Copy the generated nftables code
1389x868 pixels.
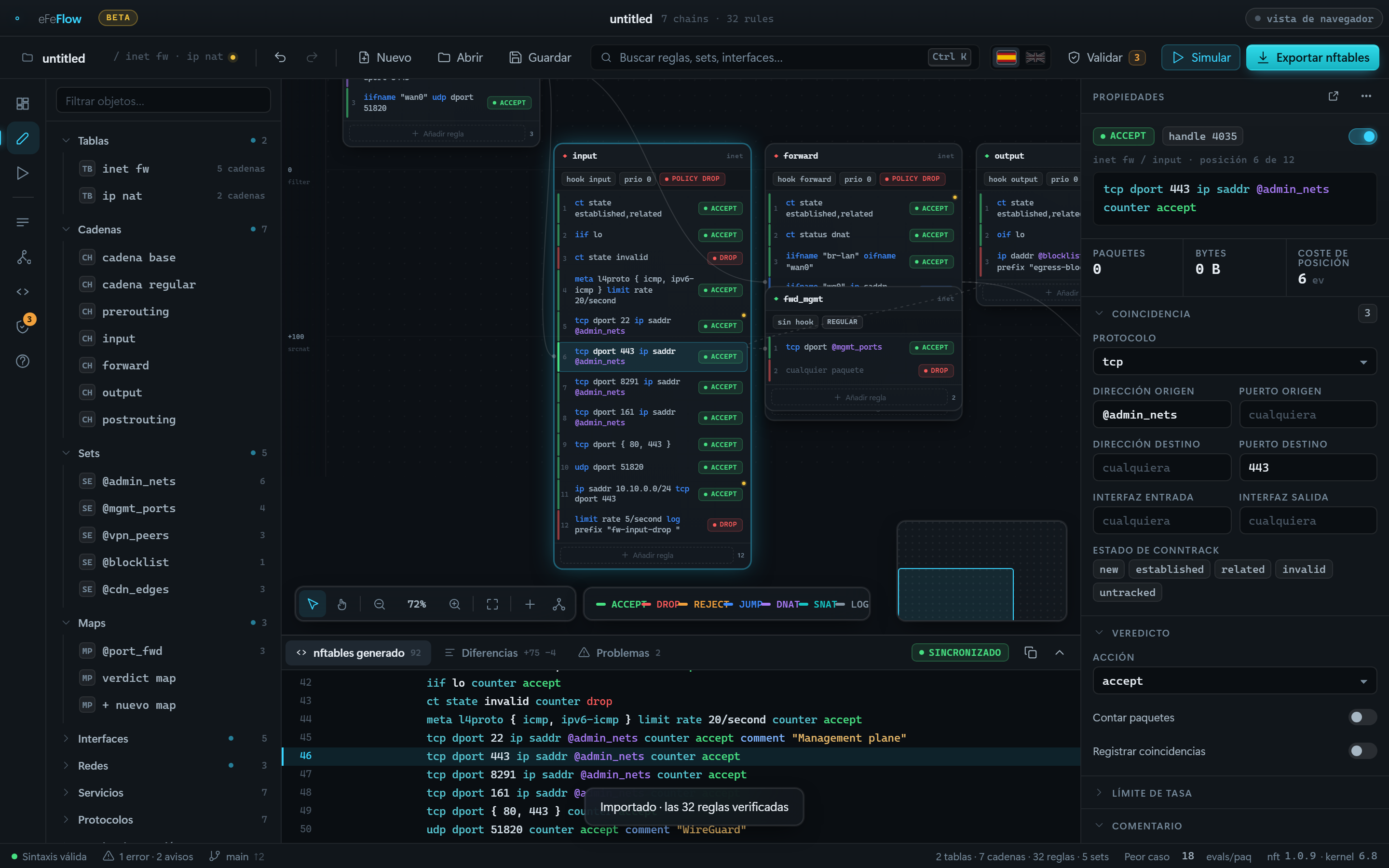click(1031, 653)
